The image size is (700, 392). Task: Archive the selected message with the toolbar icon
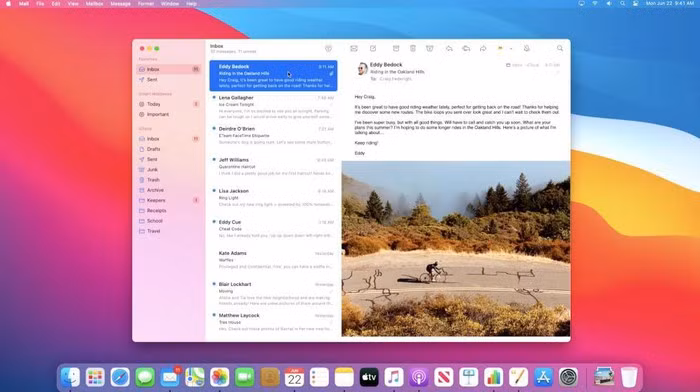coord(396,48)
